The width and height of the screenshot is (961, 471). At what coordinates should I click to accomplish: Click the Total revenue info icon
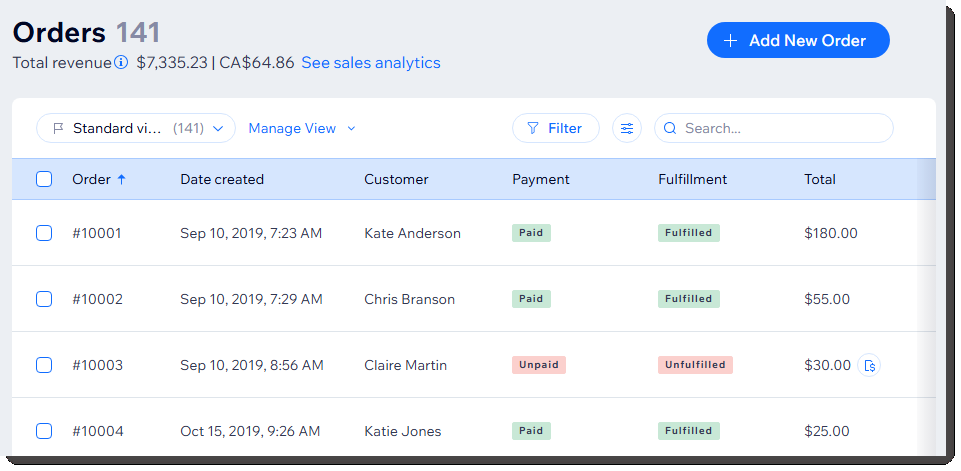click(x=121, y=63)
